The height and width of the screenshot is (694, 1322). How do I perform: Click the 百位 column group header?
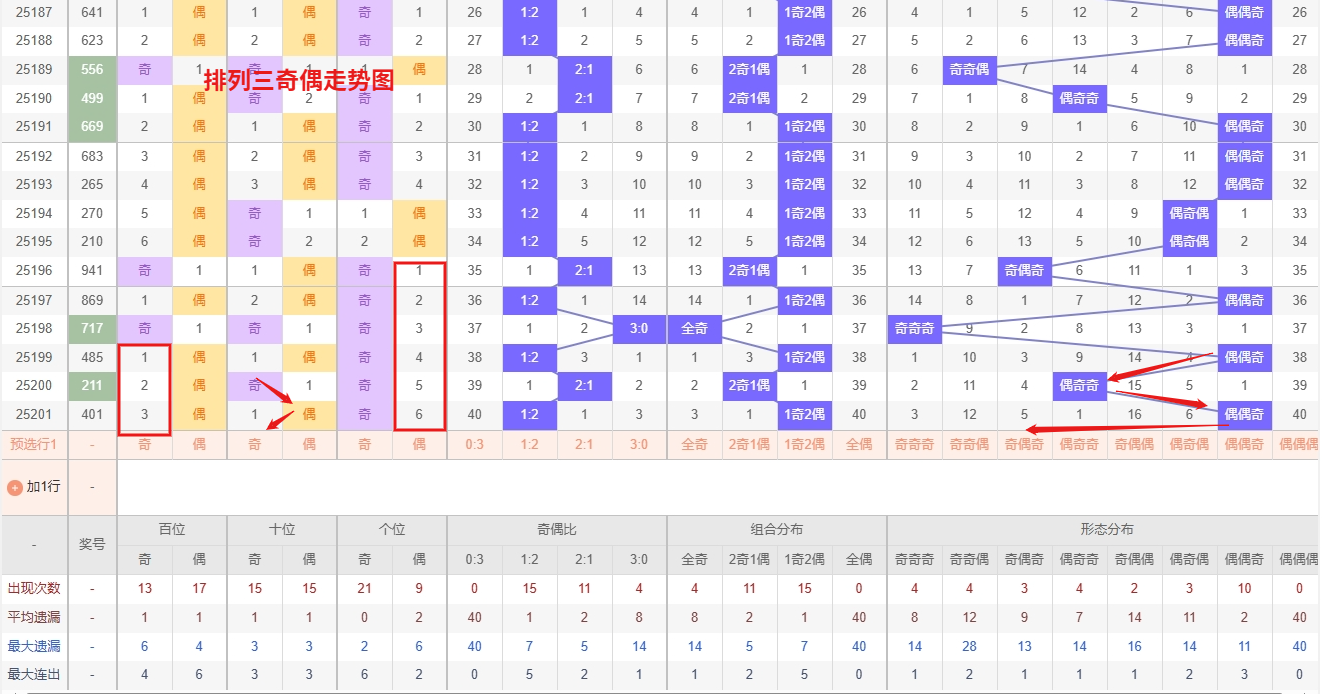coord(172,530)
